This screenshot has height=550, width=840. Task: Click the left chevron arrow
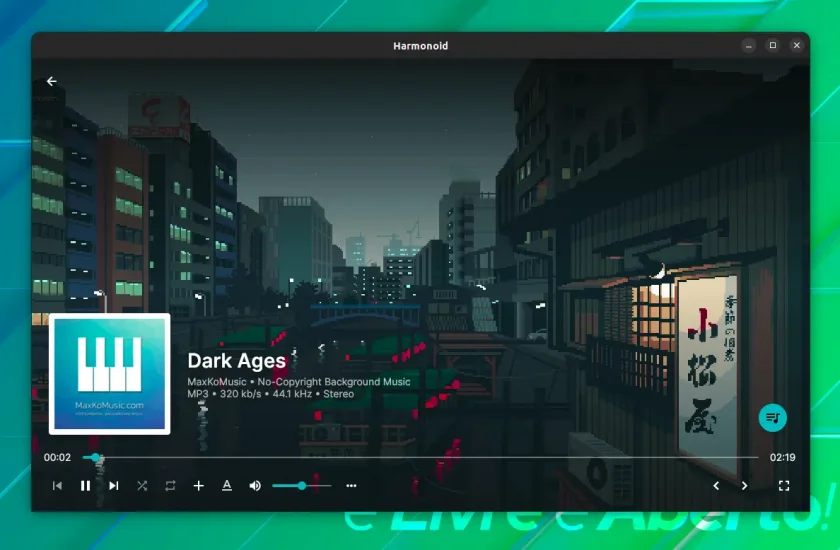pos(716,486)
